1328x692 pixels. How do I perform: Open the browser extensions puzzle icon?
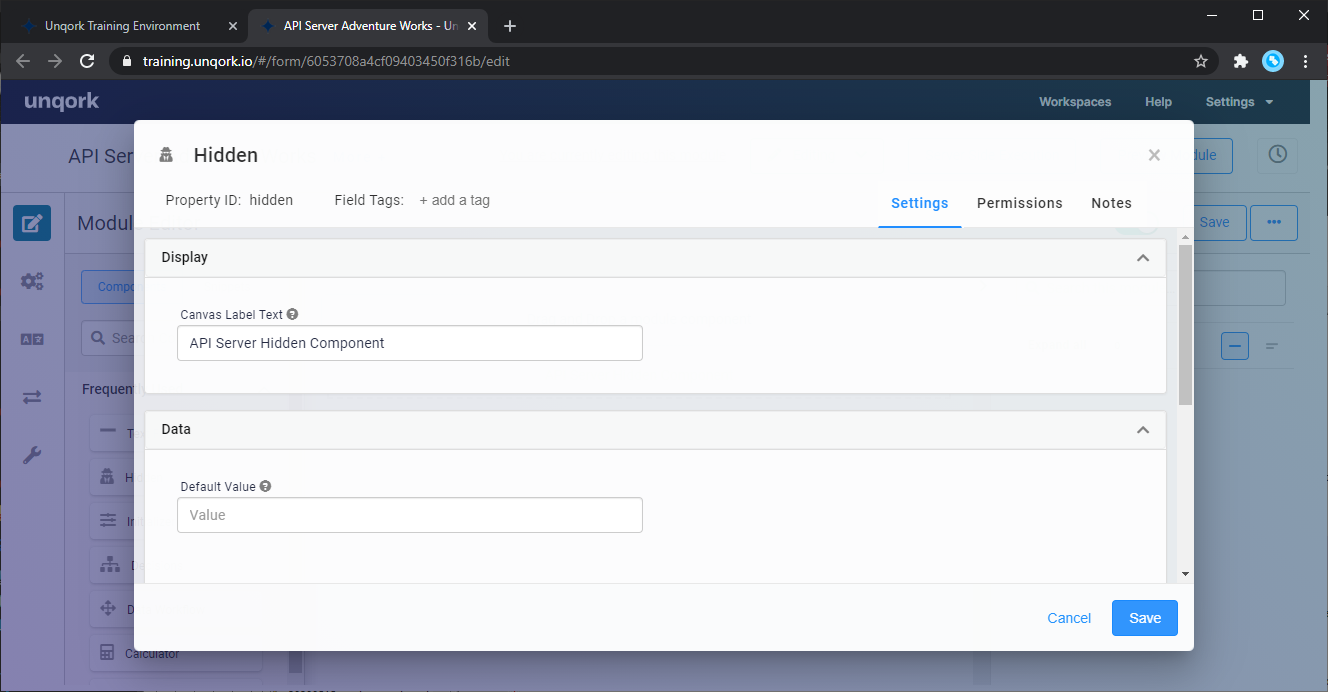1241,61
